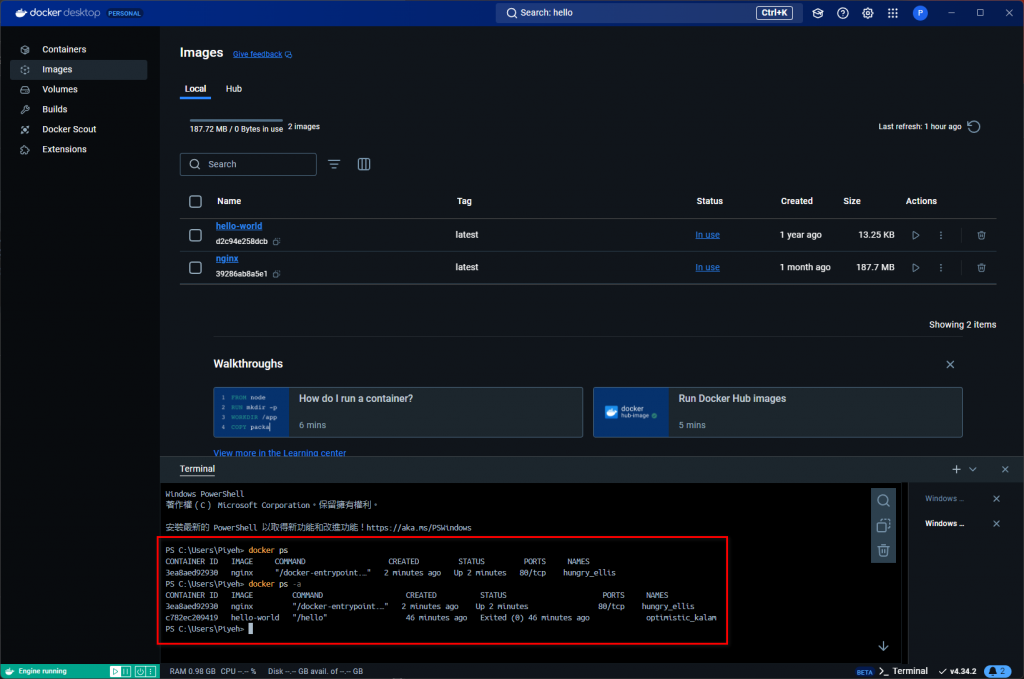Screen dimensions: 1024x679
Task: Close the first Windows terminal session
Action: click(996, 499)
